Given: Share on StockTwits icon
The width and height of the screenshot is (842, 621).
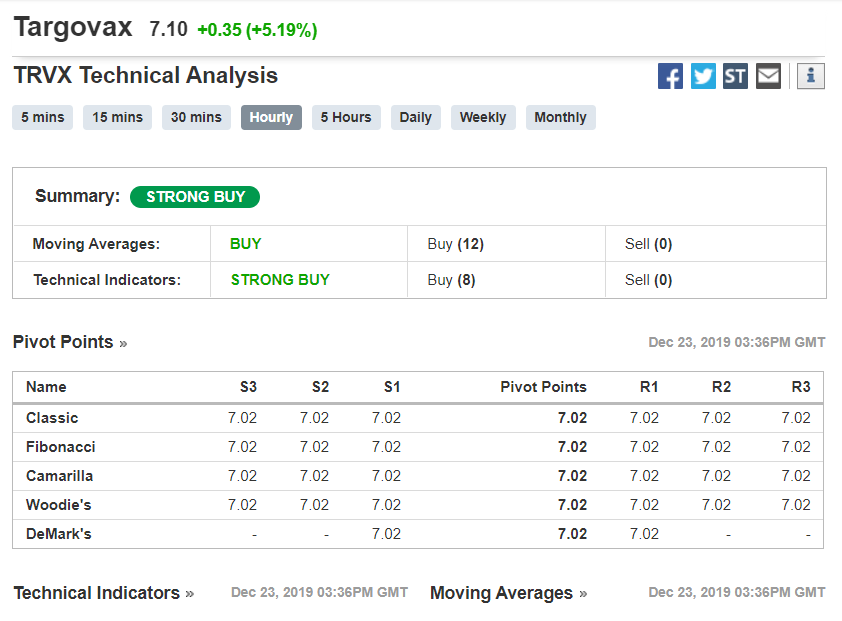Looking at the screenshot, I should [735, 76].
